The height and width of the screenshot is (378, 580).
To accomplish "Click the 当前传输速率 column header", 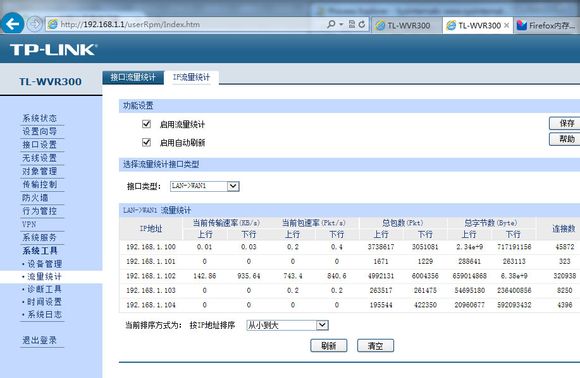I will coord(226,223).
